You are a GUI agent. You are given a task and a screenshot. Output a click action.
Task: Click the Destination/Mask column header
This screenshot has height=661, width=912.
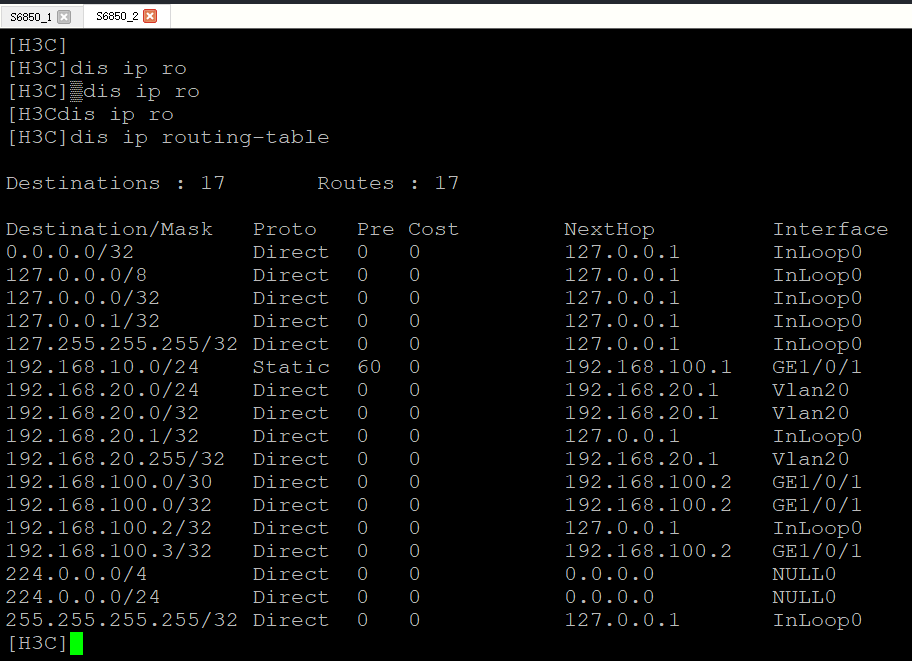109,229
